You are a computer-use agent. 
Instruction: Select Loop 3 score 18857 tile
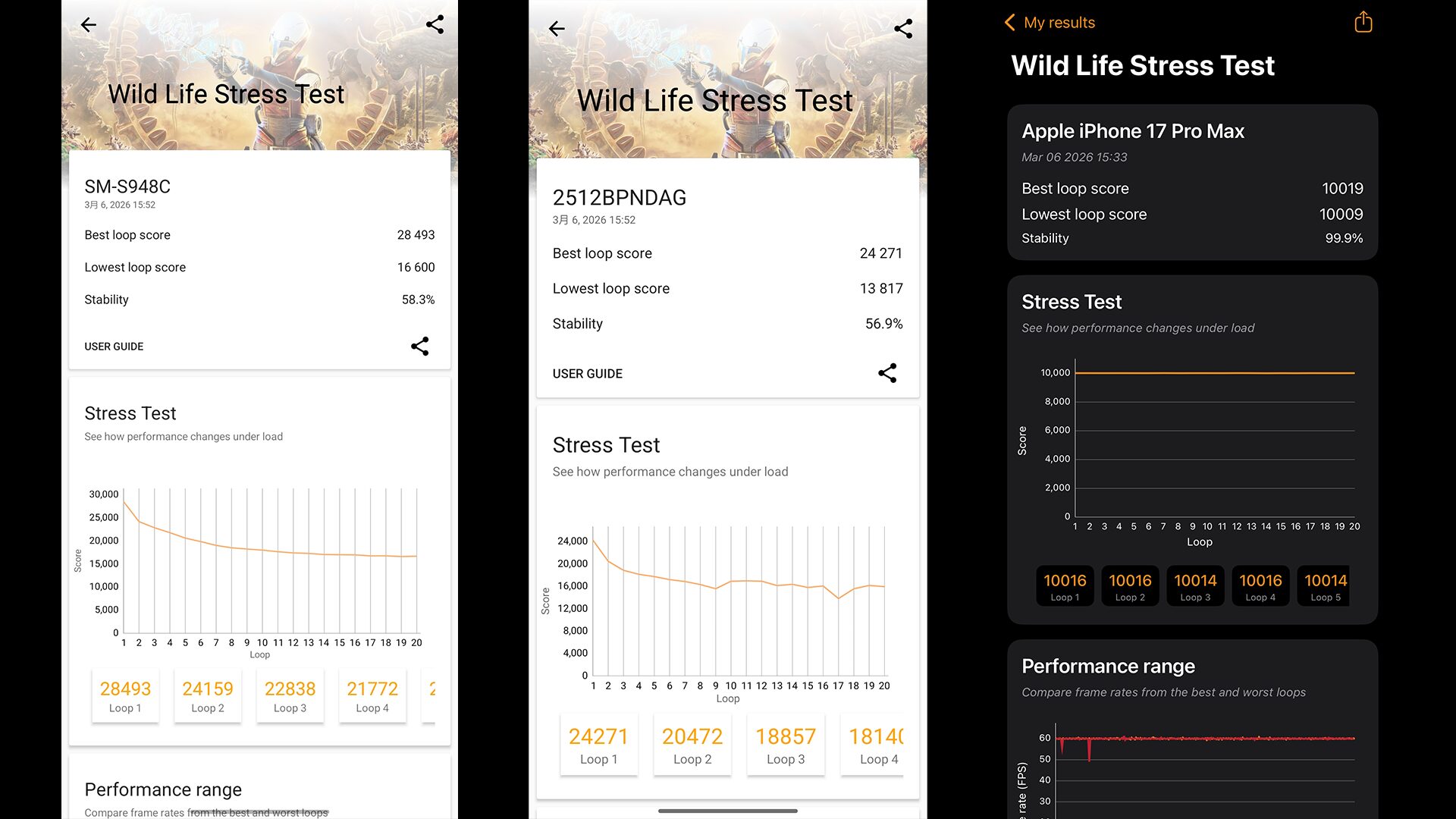(x=785, y=745)
